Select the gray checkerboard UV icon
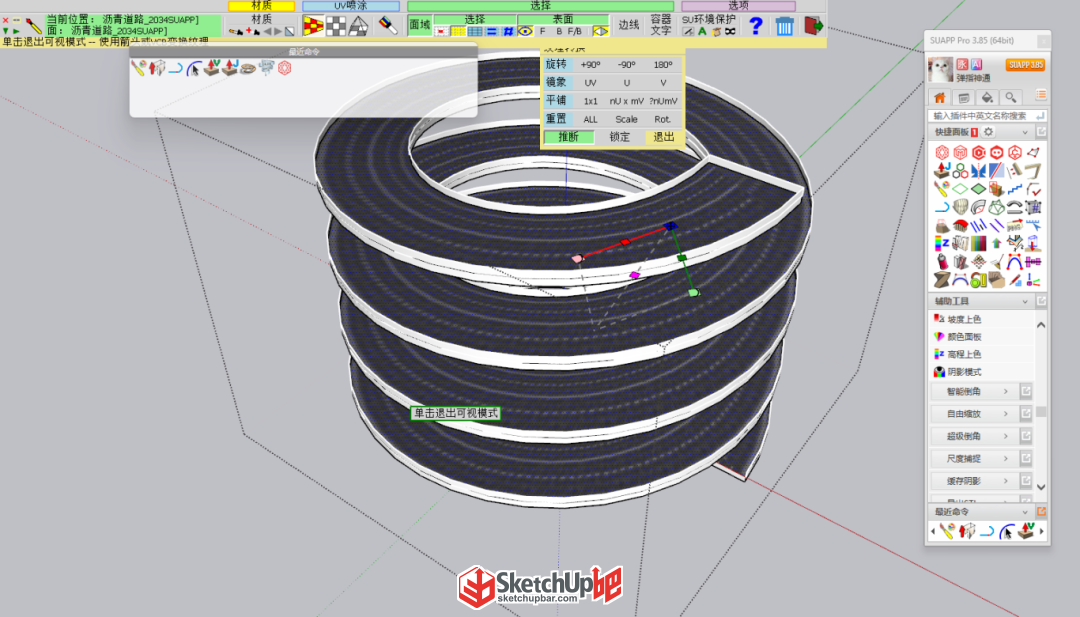Viewport: 1080px width, 617px height. (336, 26)
